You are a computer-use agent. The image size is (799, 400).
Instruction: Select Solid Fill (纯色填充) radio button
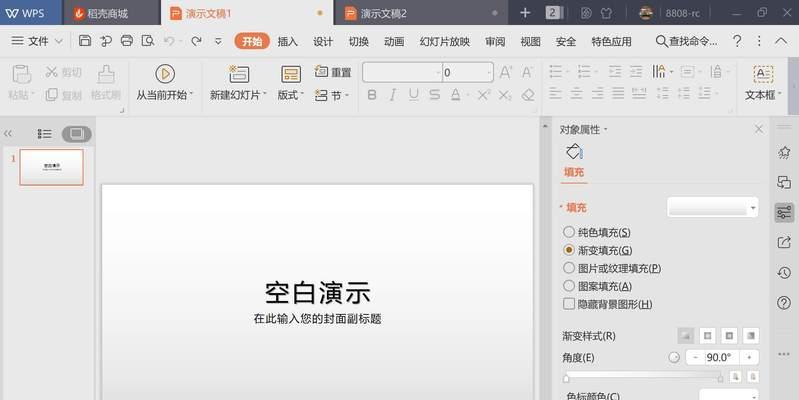point(569,232)
